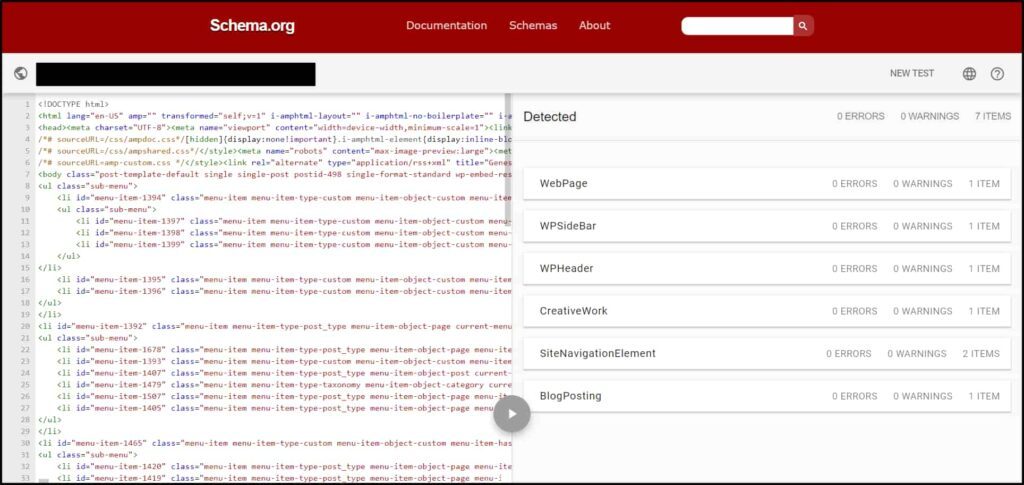
Task: Click code line with menu-item-1392
Action: [x=274, y=326]
